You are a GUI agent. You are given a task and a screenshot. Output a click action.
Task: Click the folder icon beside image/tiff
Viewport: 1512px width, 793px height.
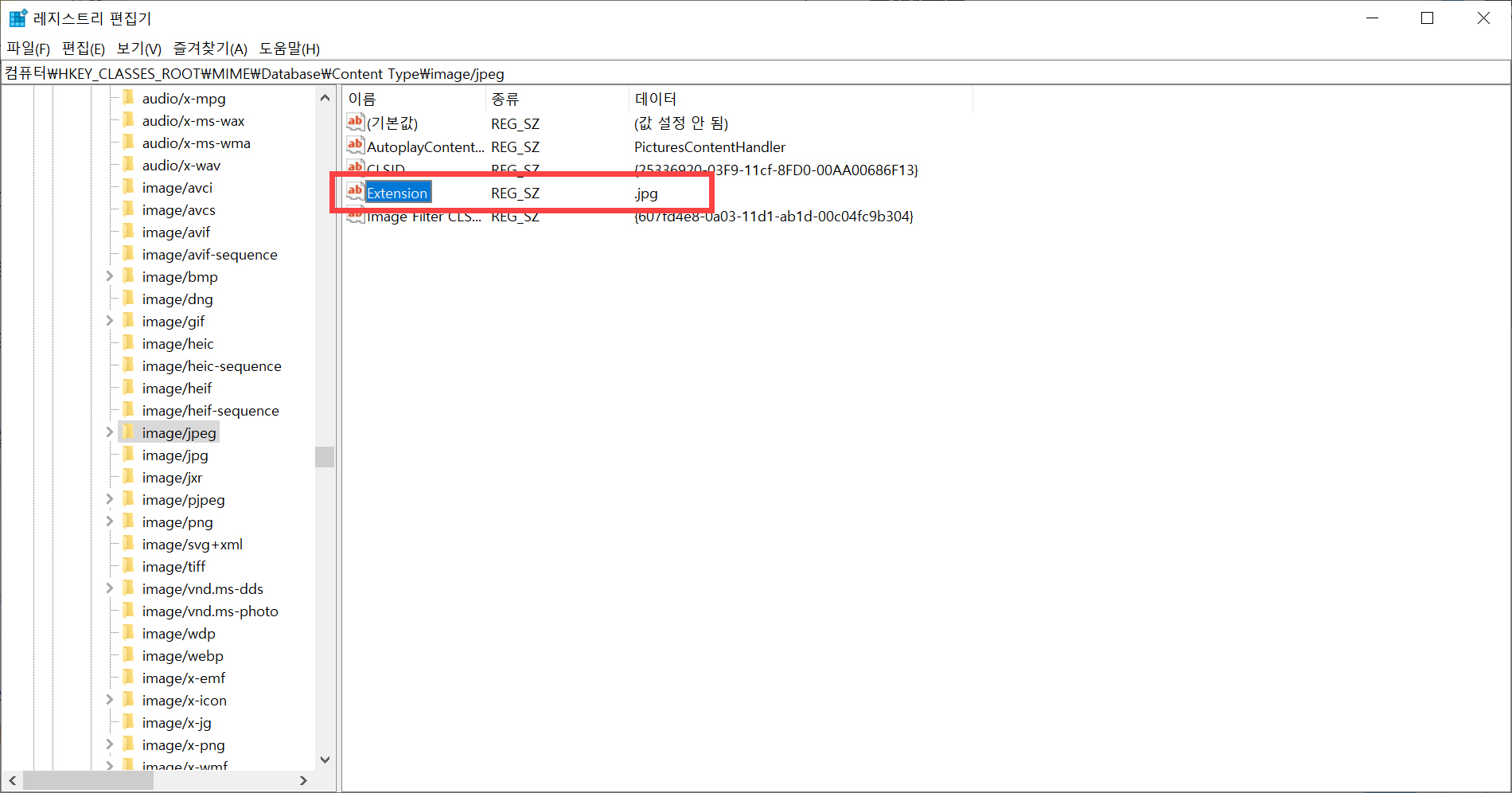click(128, 566)
